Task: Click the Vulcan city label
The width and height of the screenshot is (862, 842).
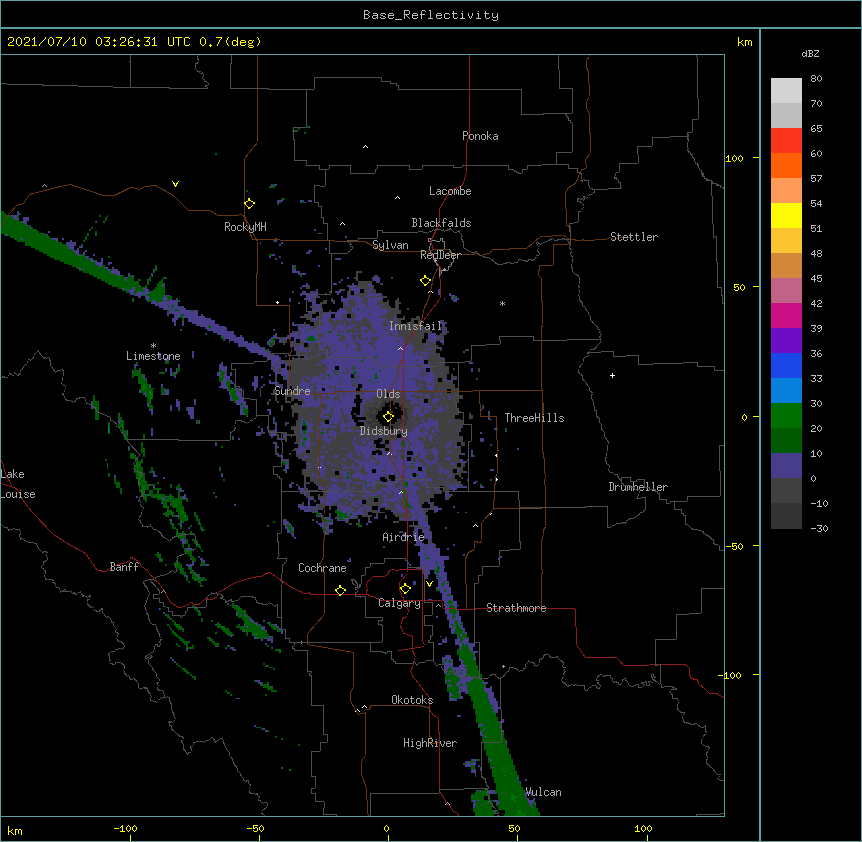Action: click(543, 792)
